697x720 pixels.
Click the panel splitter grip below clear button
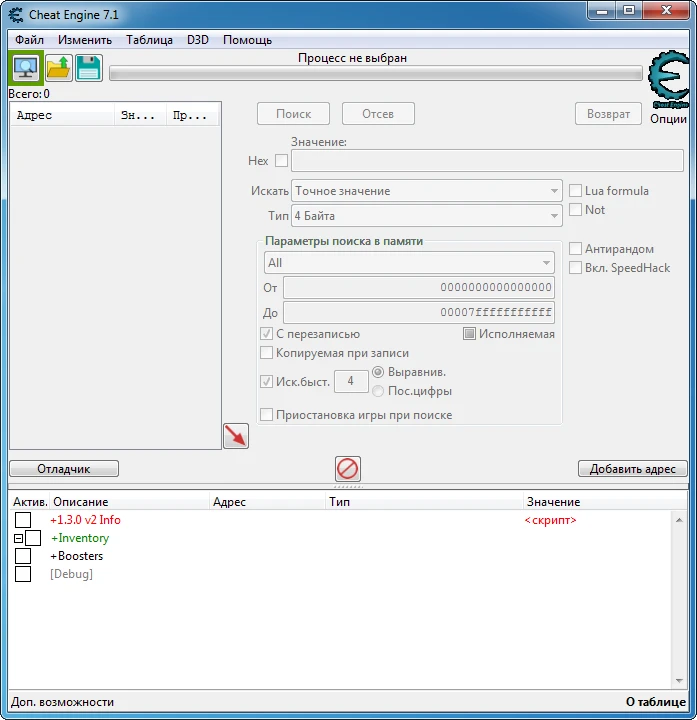348,486
